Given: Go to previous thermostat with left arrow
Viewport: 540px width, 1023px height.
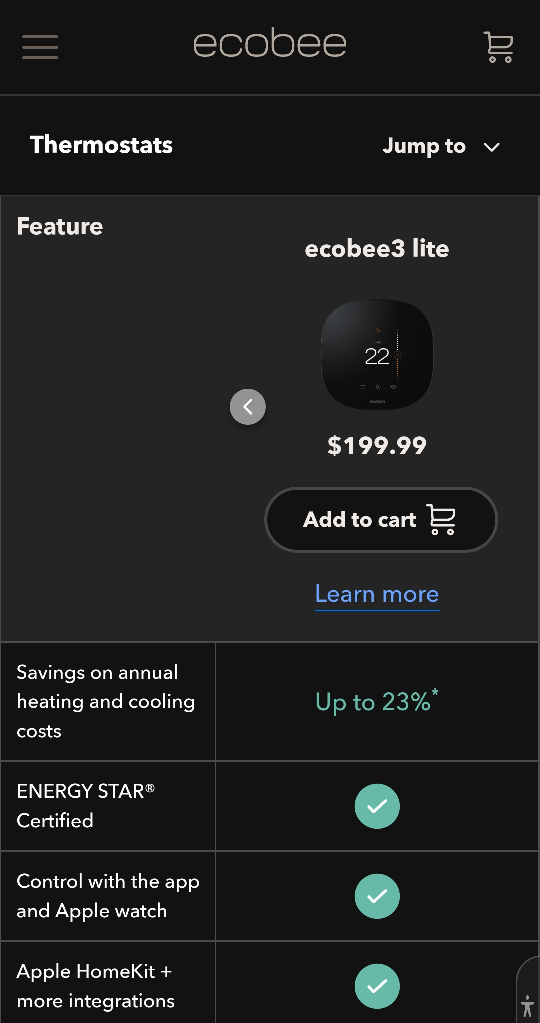Looking at the screenshot, I should pyautogui.click(x=248, y=407).
